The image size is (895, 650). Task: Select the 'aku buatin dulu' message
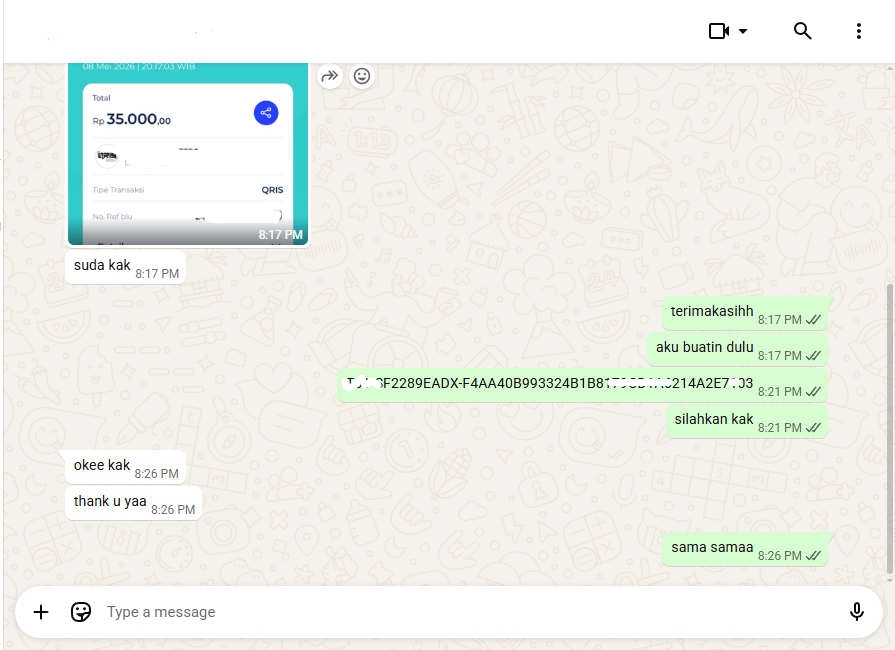(x=737, y=349)
